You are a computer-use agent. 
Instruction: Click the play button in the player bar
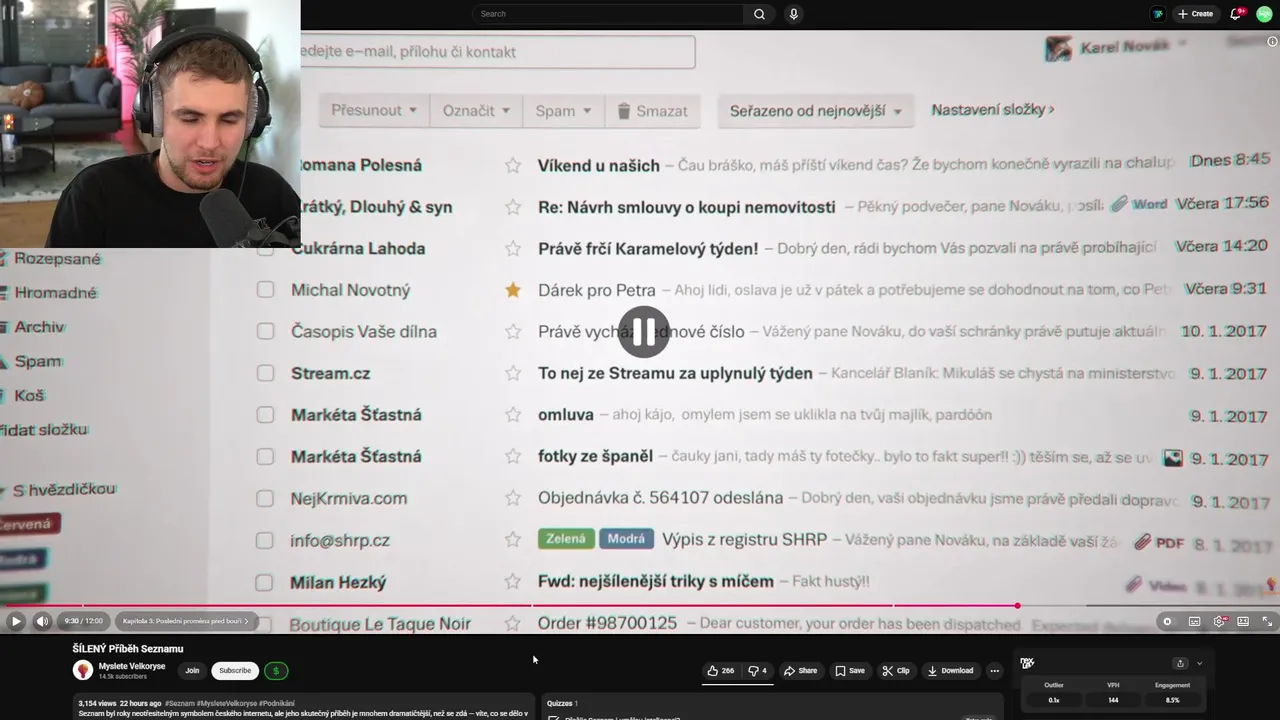16,621
